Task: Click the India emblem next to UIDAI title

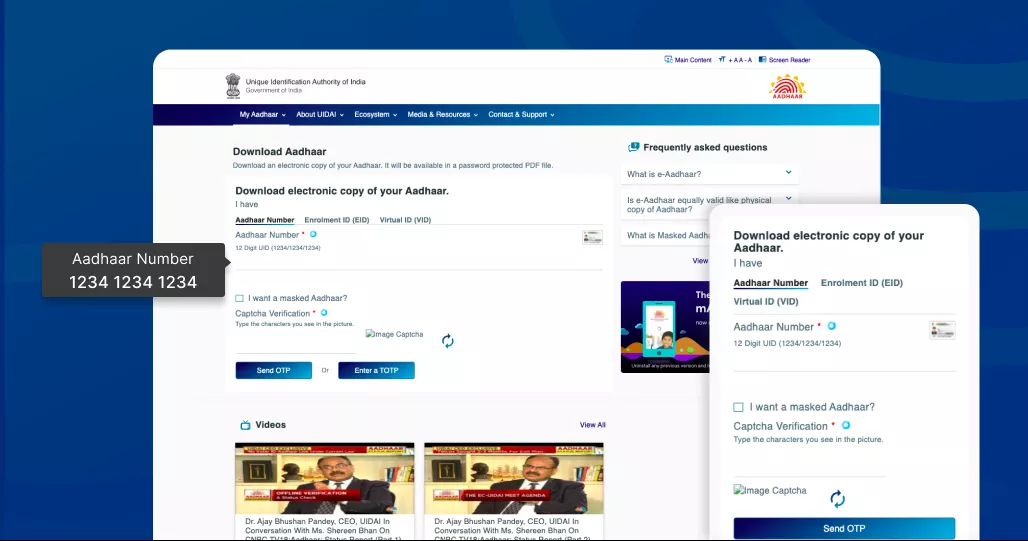Action: pyautogui.click(x=233, y=86)
